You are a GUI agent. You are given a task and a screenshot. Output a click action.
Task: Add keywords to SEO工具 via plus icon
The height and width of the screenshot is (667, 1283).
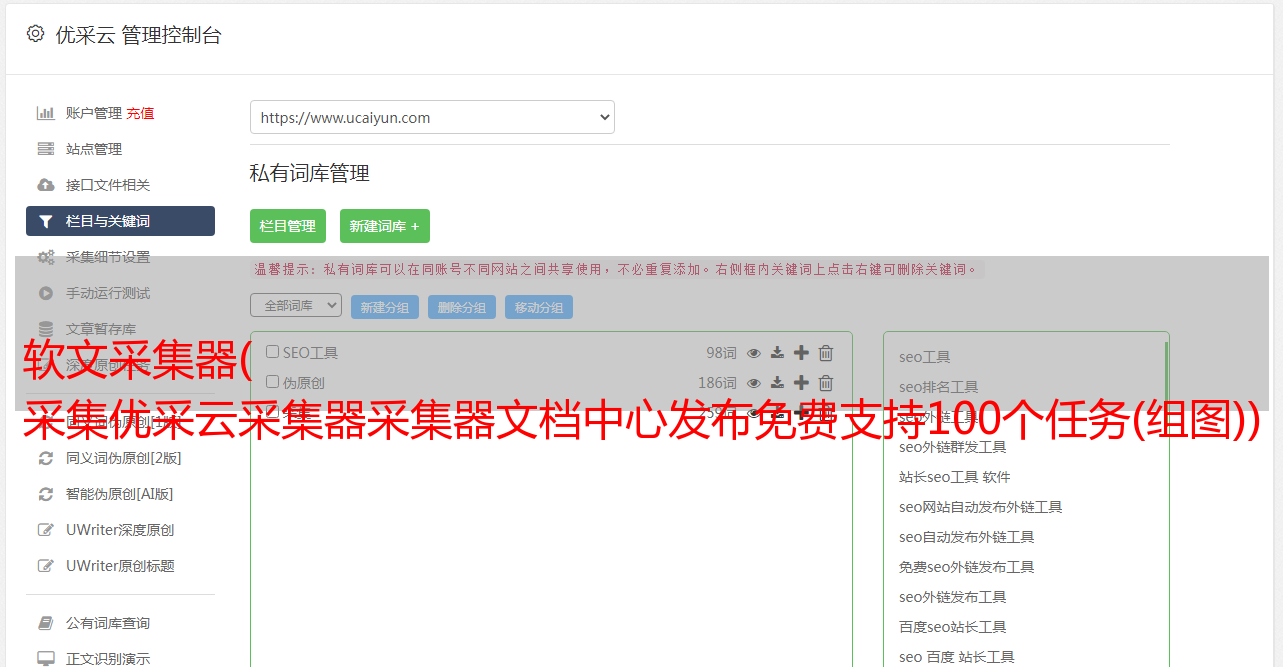[x=801, y=352]
